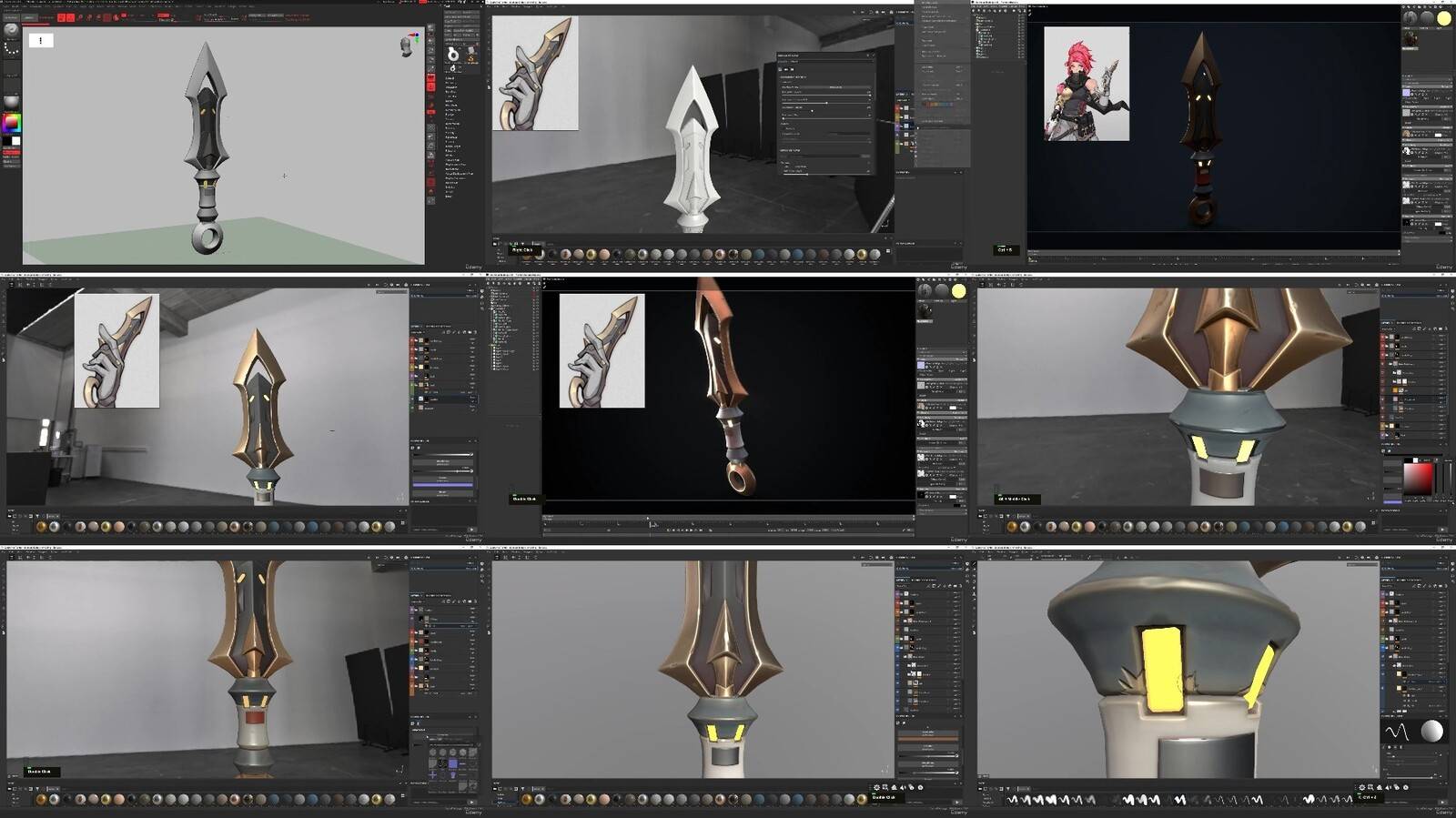The width and height of the screenshot is (1456, 818).
Task: Open the ZBrush gray material sphere selector
Action: coord(11,101)
